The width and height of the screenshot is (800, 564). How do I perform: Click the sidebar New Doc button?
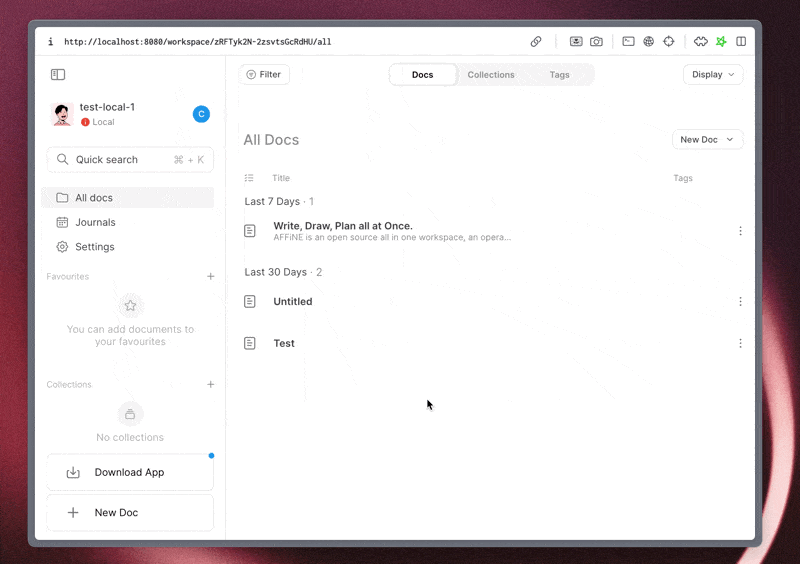pyautogui.click(x=130, y=512)
